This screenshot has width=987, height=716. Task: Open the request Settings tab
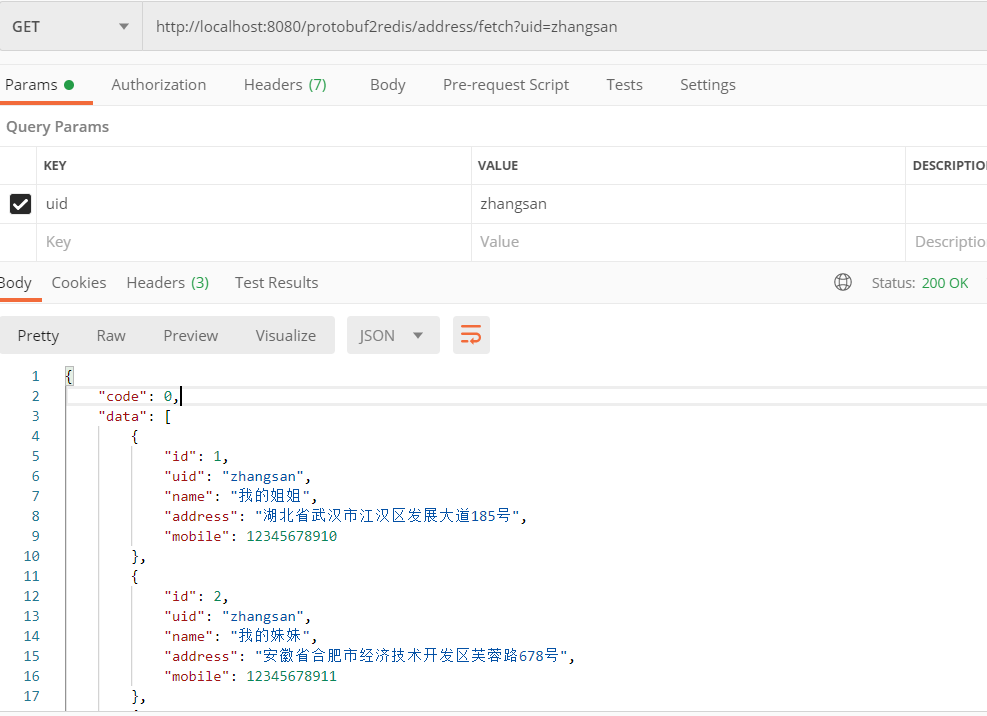coord(707,85)
